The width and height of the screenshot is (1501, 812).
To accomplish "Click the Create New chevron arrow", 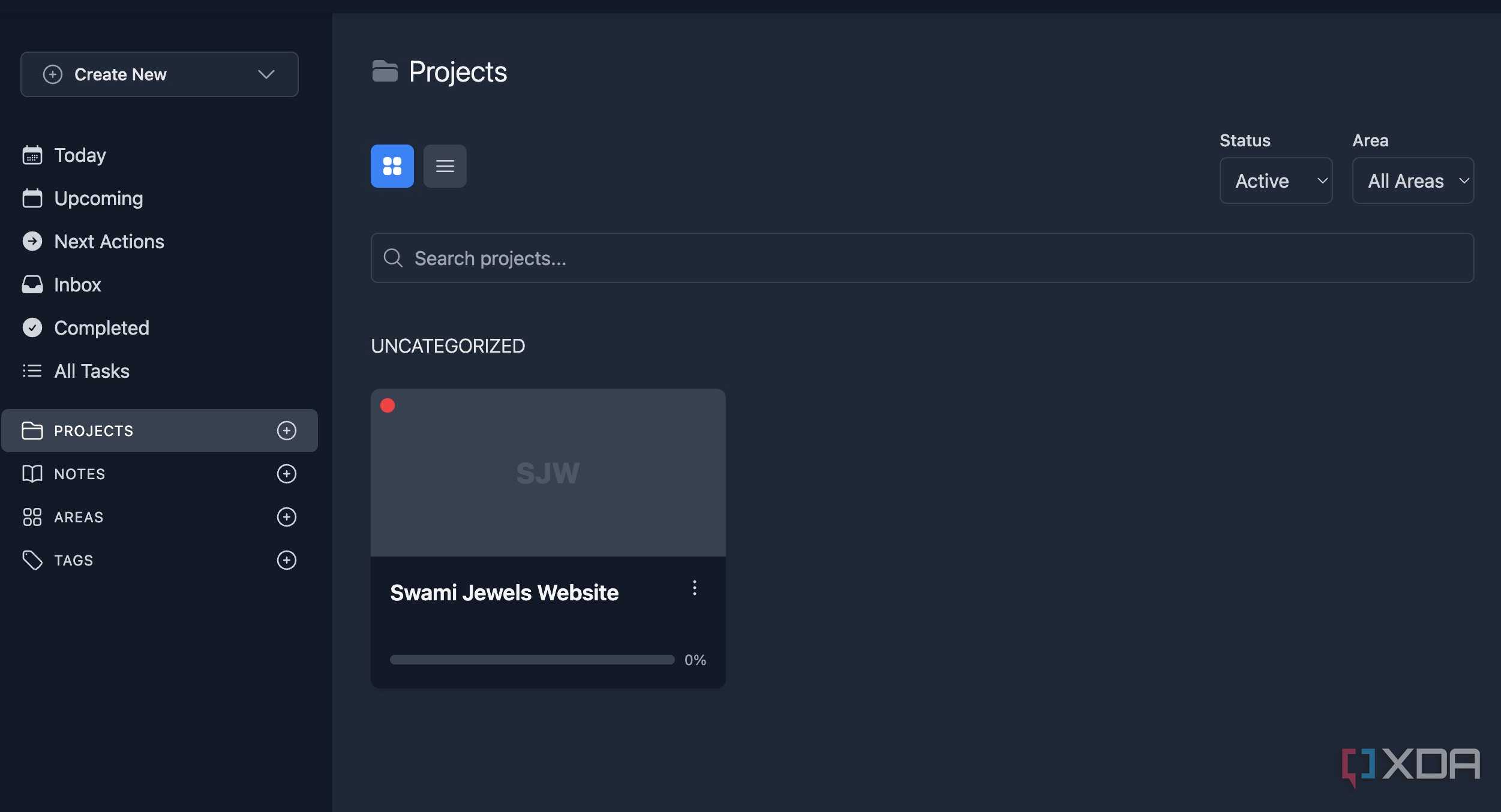I will click(x=266, y=74).
